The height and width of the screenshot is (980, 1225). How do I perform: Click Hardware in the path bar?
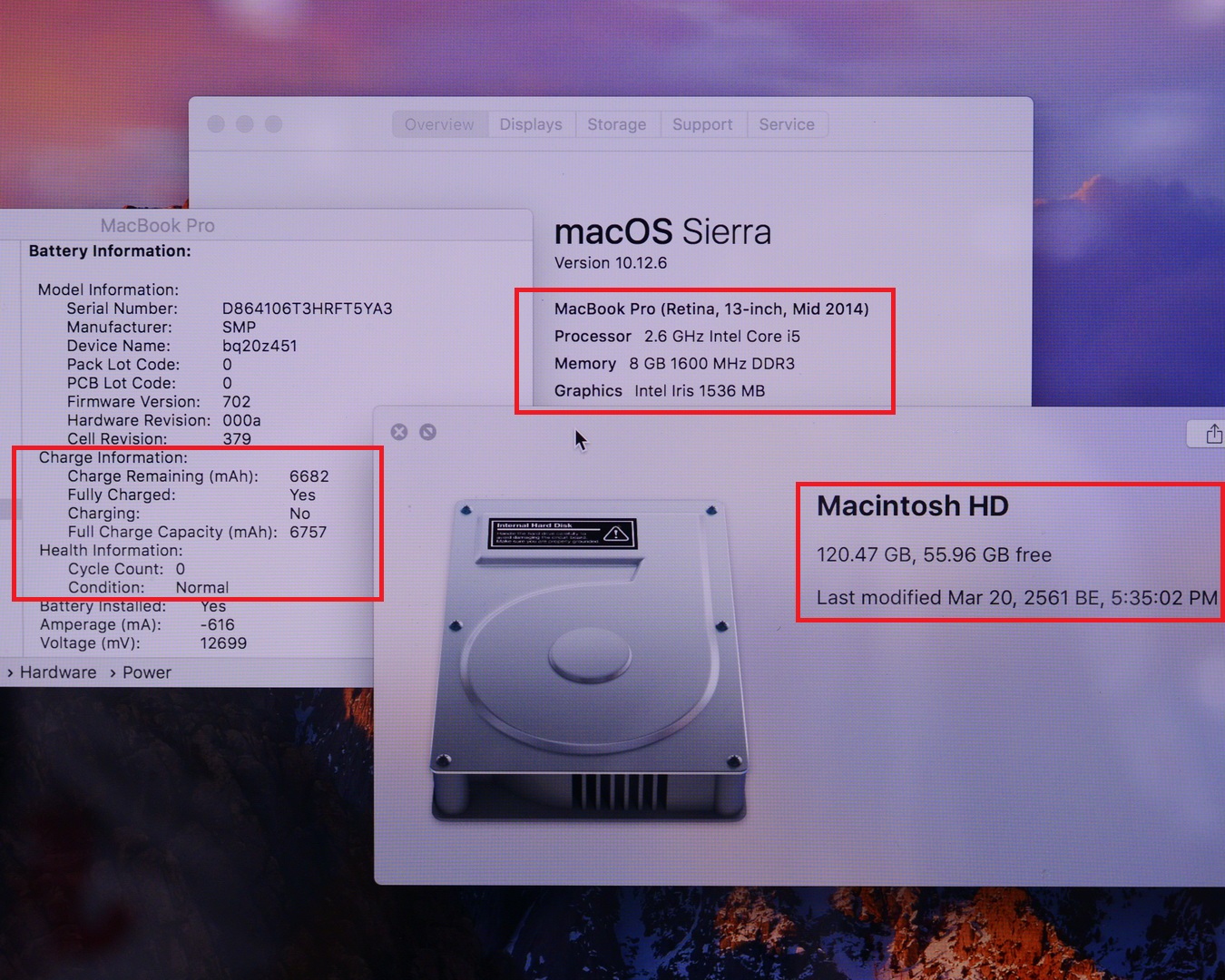(x=58, y=672)
